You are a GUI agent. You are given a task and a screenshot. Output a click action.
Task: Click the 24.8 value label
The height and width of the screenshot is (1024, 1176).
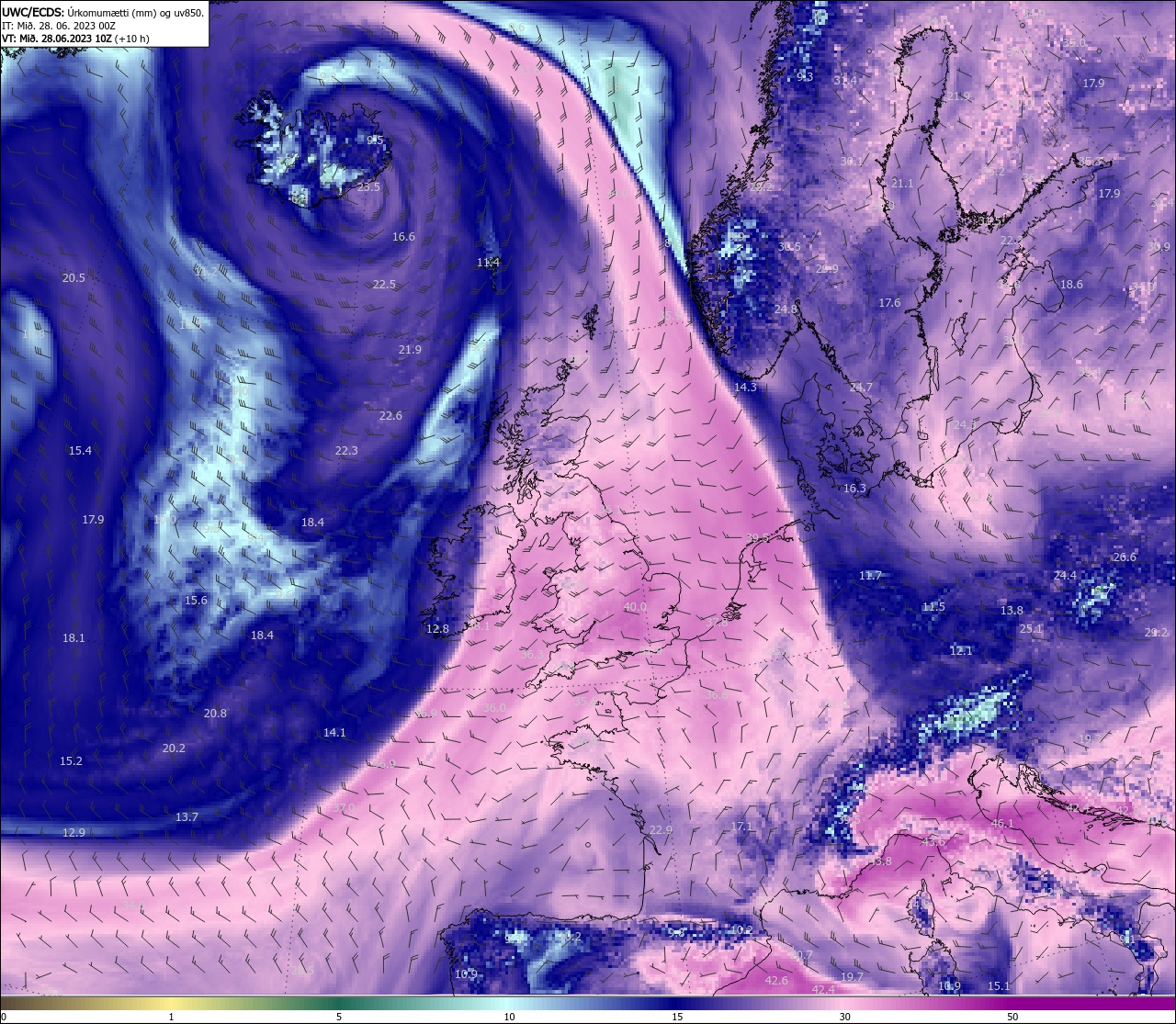(786, 309)
